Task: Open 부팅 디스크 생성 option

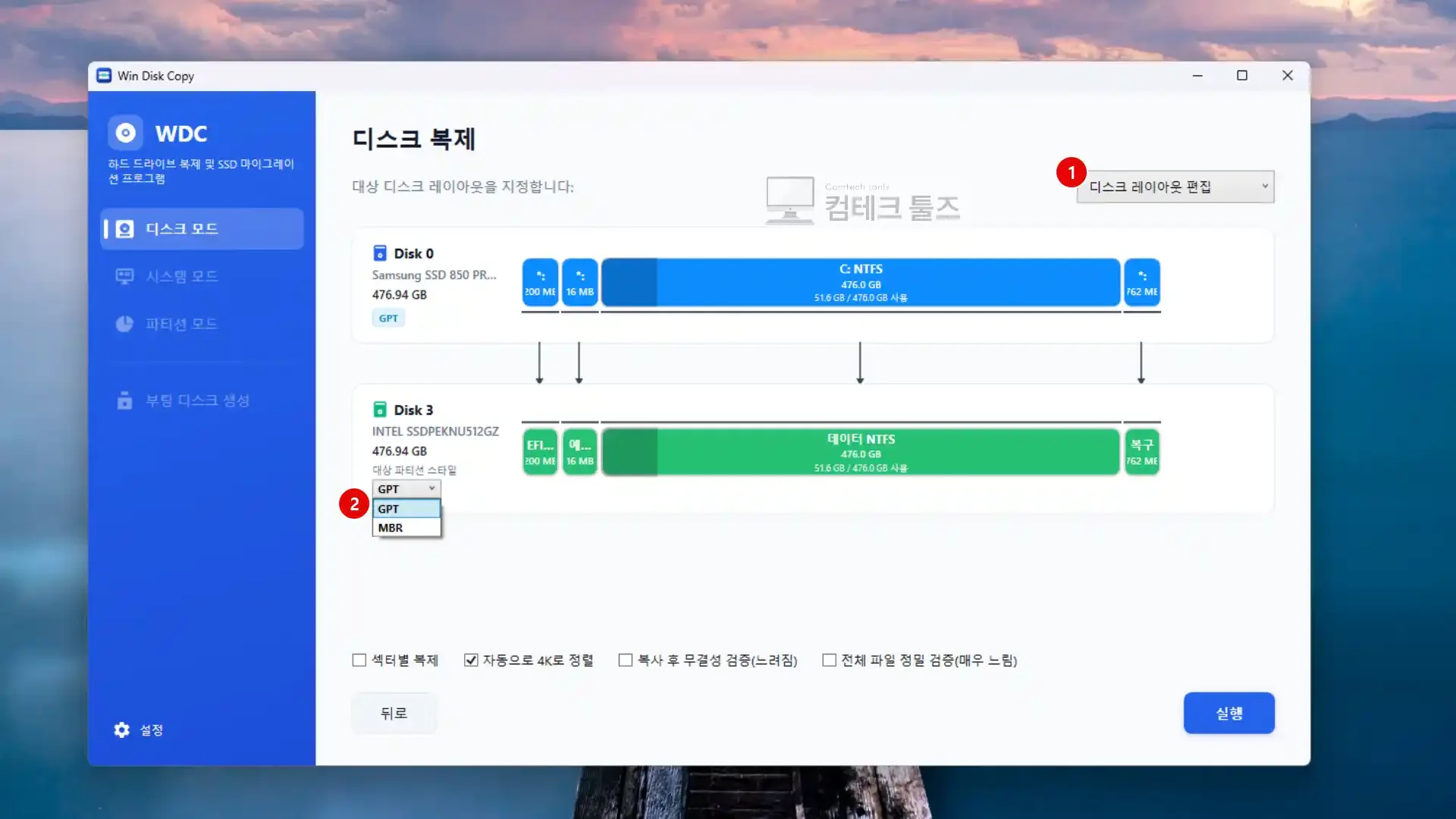Action: 202,400
